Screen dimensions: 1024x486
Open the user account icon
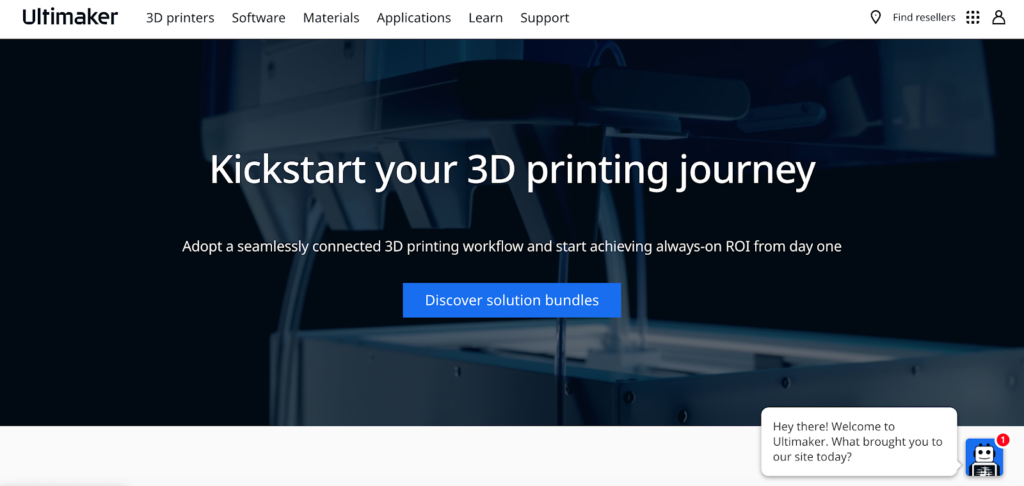pos(998,17)
